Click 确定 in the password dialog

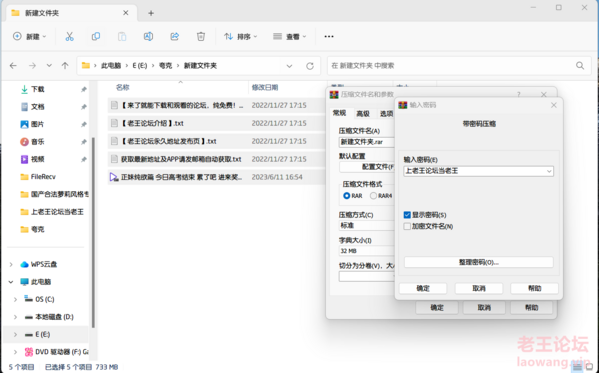[423, 288]
